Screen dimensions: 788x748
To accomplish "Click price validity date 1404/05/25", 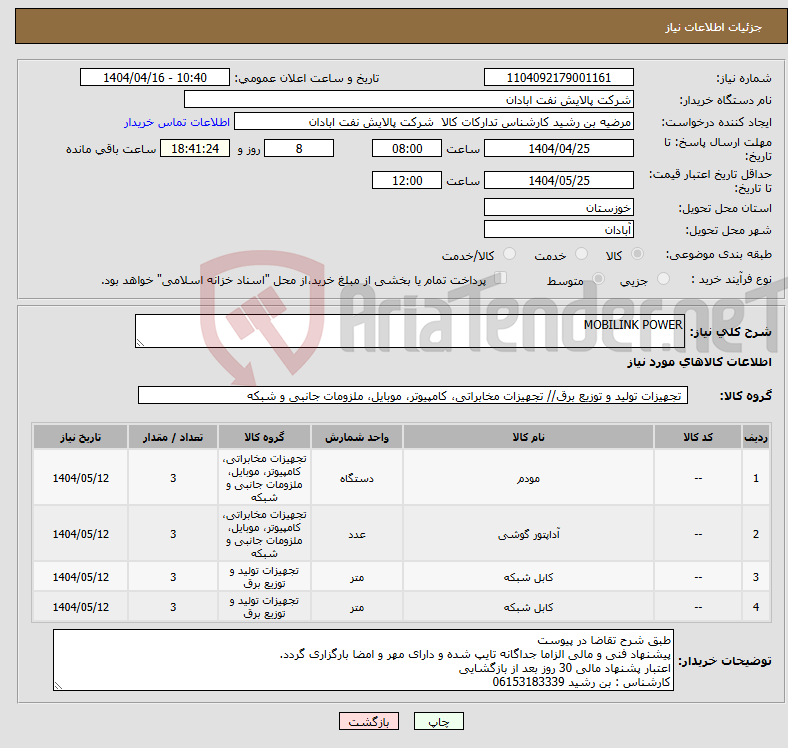I will pyautogui.click(x=558, y=180).
